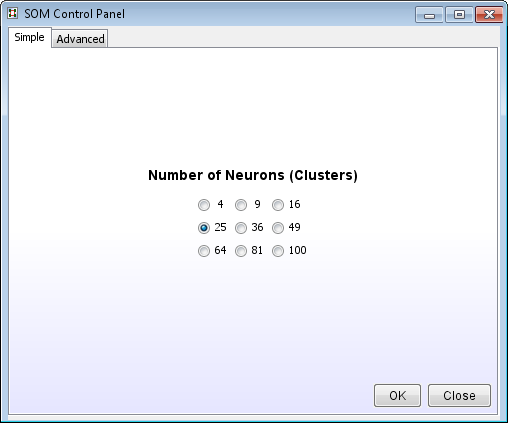Close the window with the red X

[489, 15]
